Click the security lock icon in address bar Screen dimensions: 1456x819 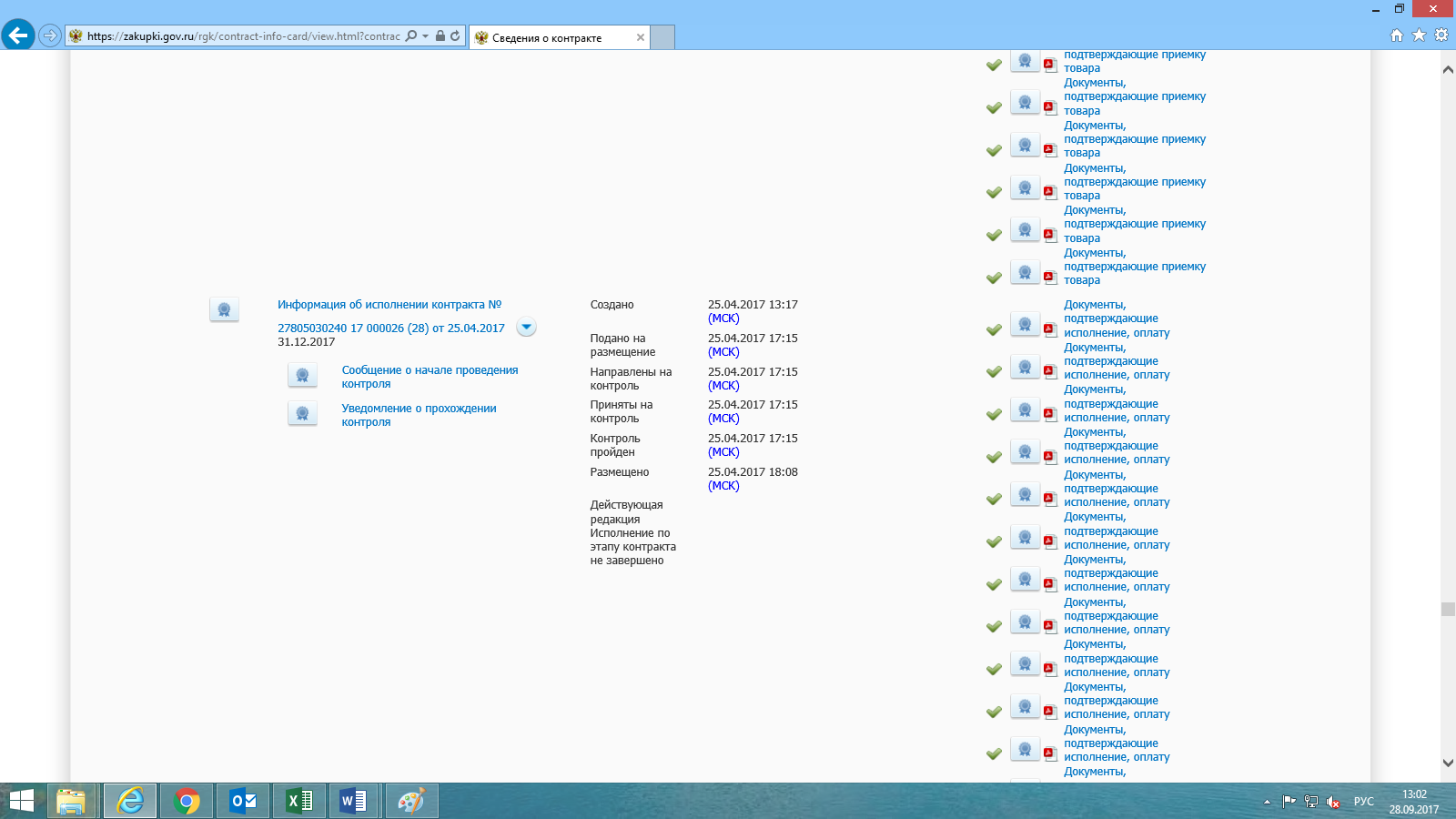pyautogui.click(x=440, y=35)
